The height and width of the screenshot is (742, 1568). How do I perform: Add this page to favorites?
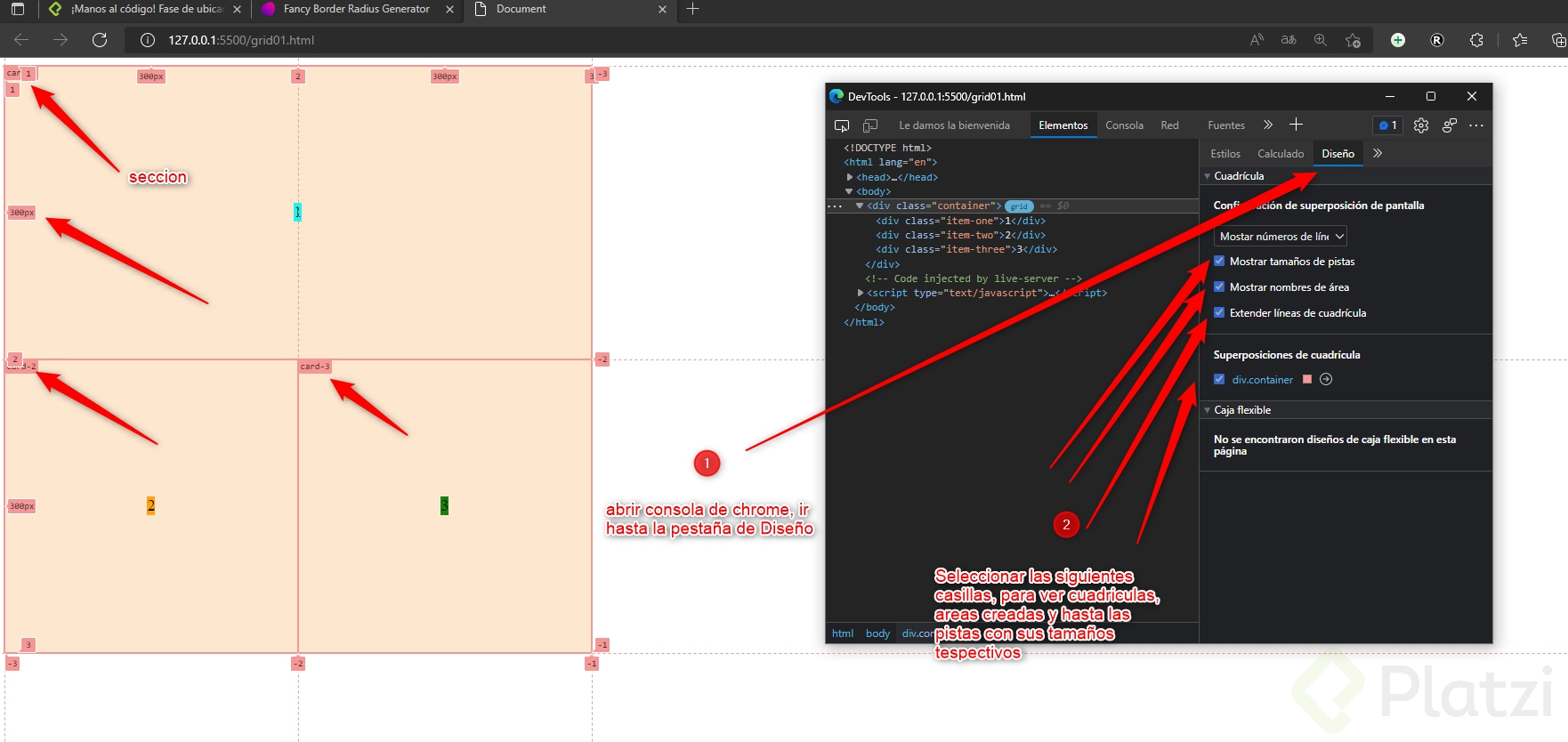1353,40
